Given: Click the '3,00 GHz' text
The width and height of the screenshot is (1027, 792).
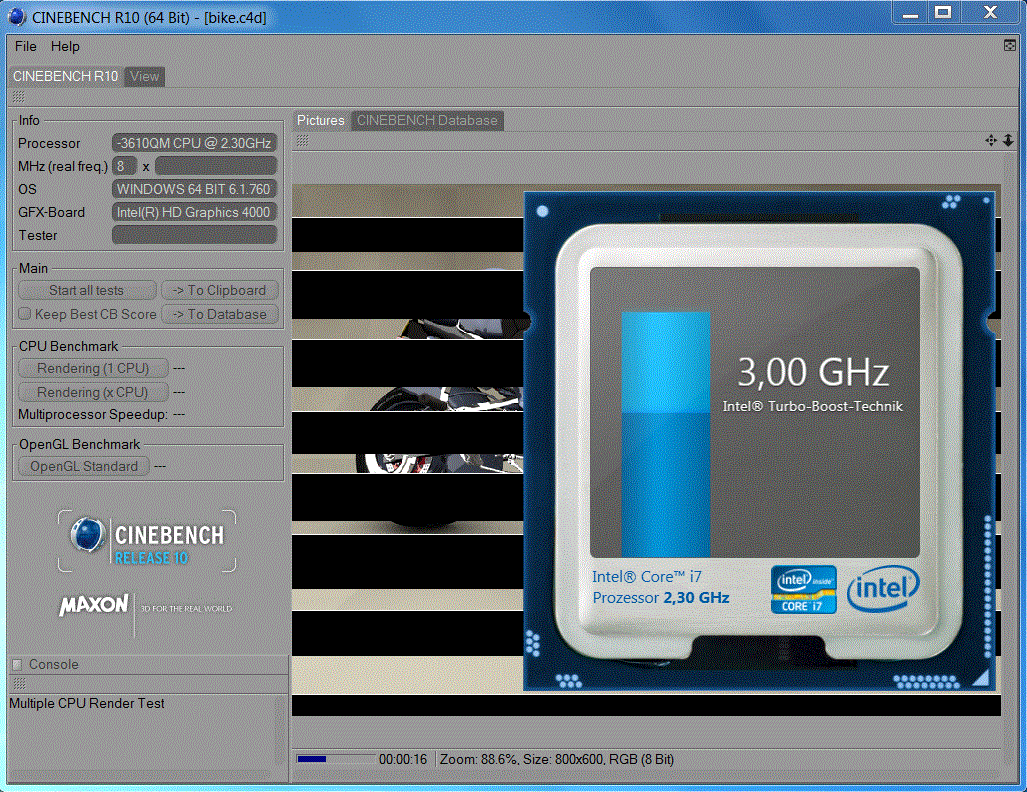Looking at the screenshot, I should [813, 372].
